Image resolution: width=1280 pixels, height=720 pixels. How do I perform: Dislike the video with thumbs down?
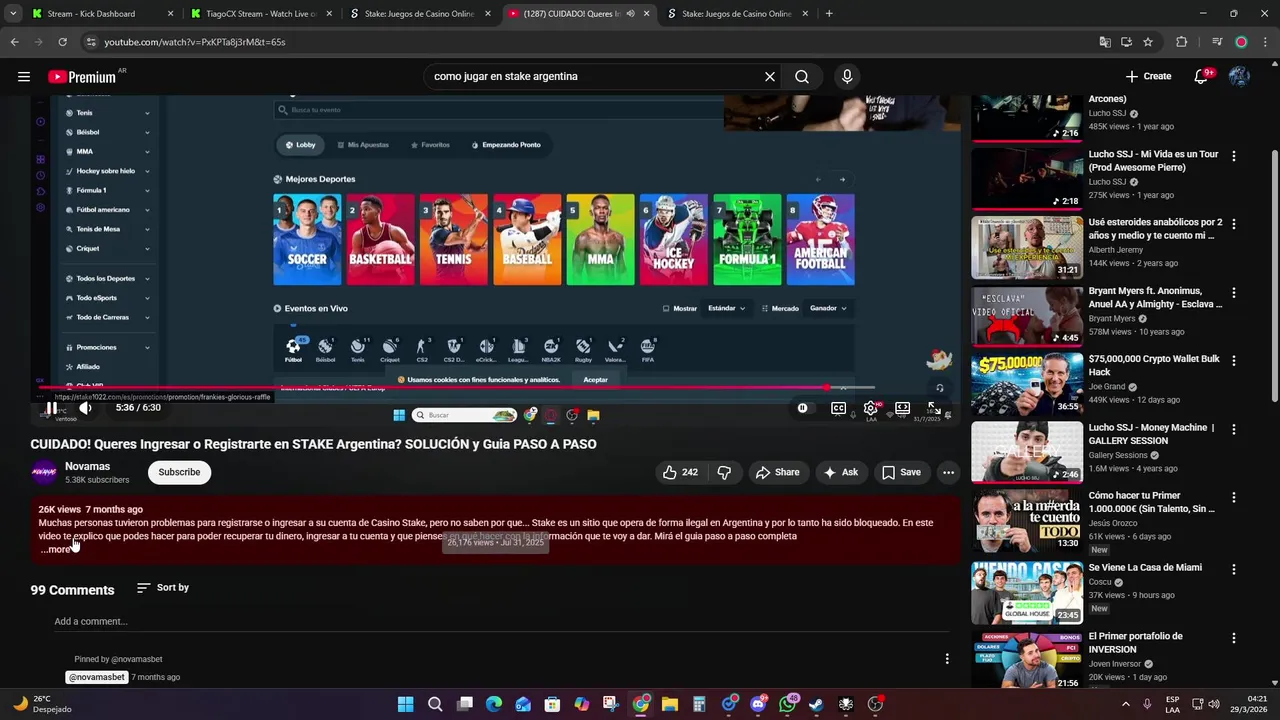click(724, 472)
